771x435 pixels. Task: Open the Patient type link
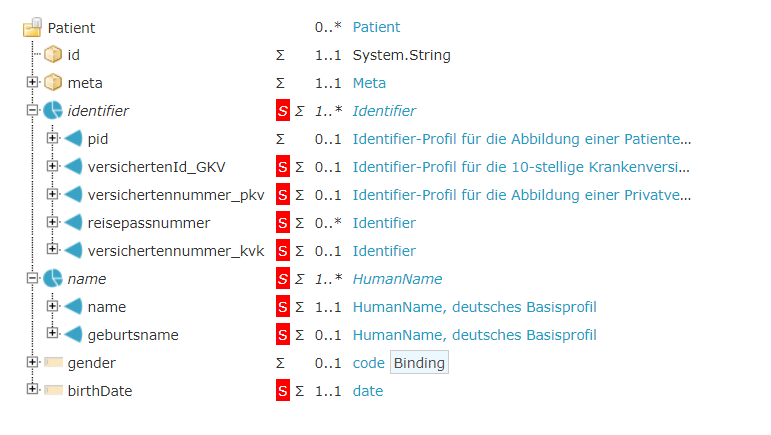[x=376, y=28]
